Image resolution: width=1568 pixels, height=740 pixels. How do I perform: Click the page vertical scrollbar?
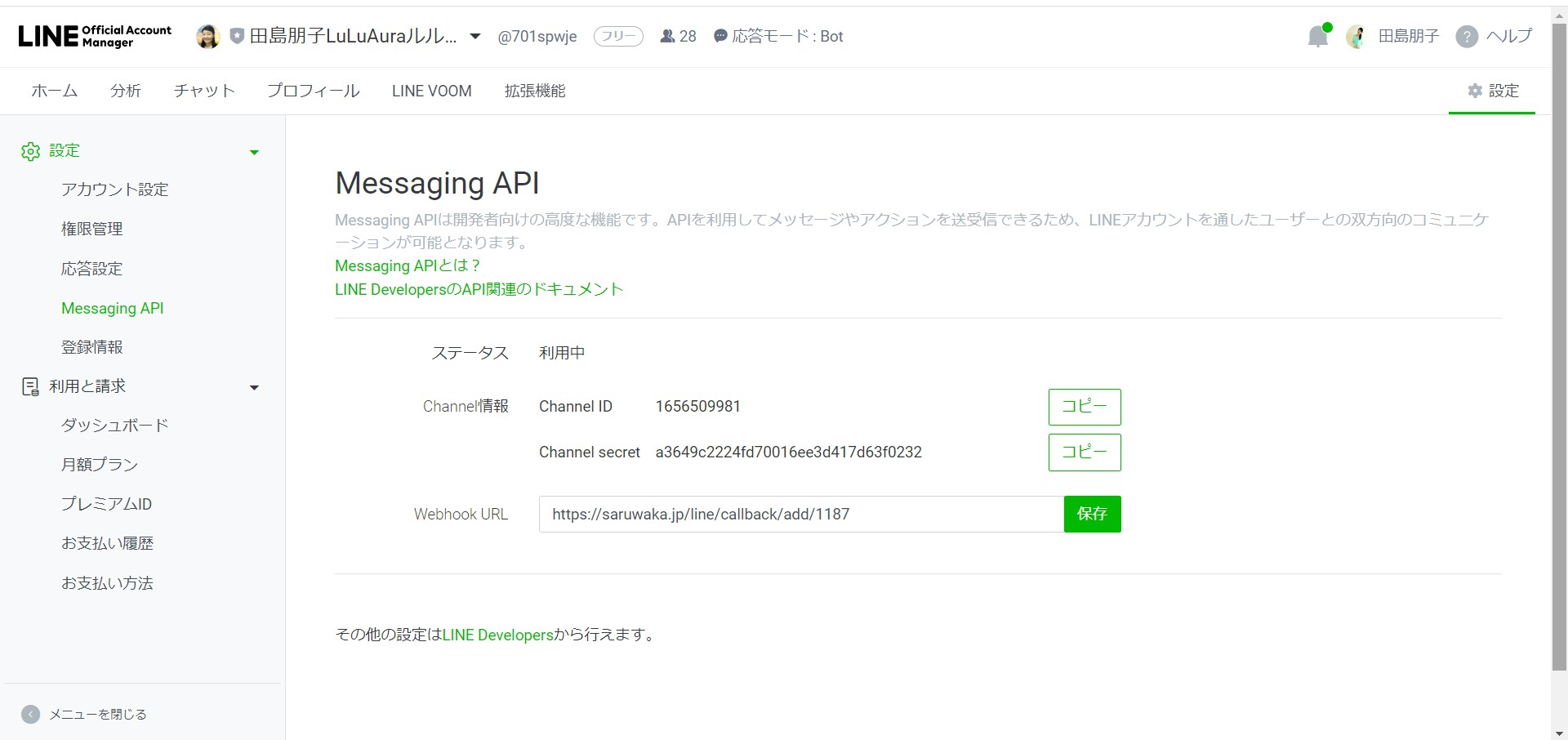pos(1559,347)
